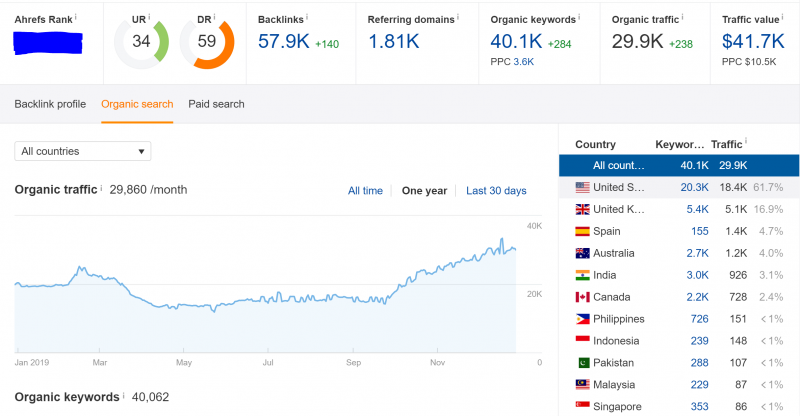Click the Country column header
Viewport: 800px width, 416px height.
tap(595, 144)
